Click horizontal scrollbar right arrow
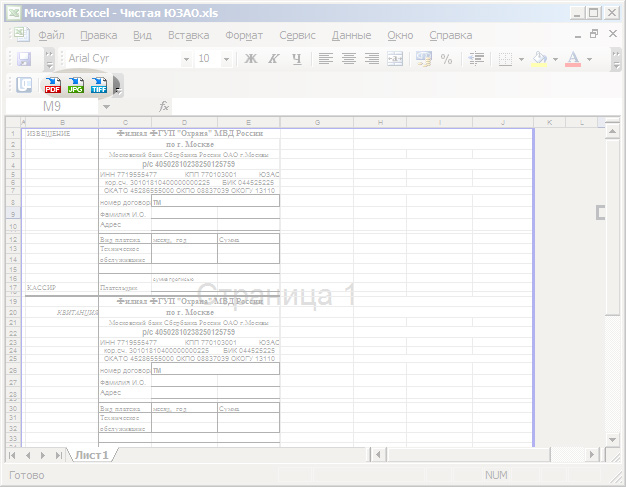 [592, 455]
